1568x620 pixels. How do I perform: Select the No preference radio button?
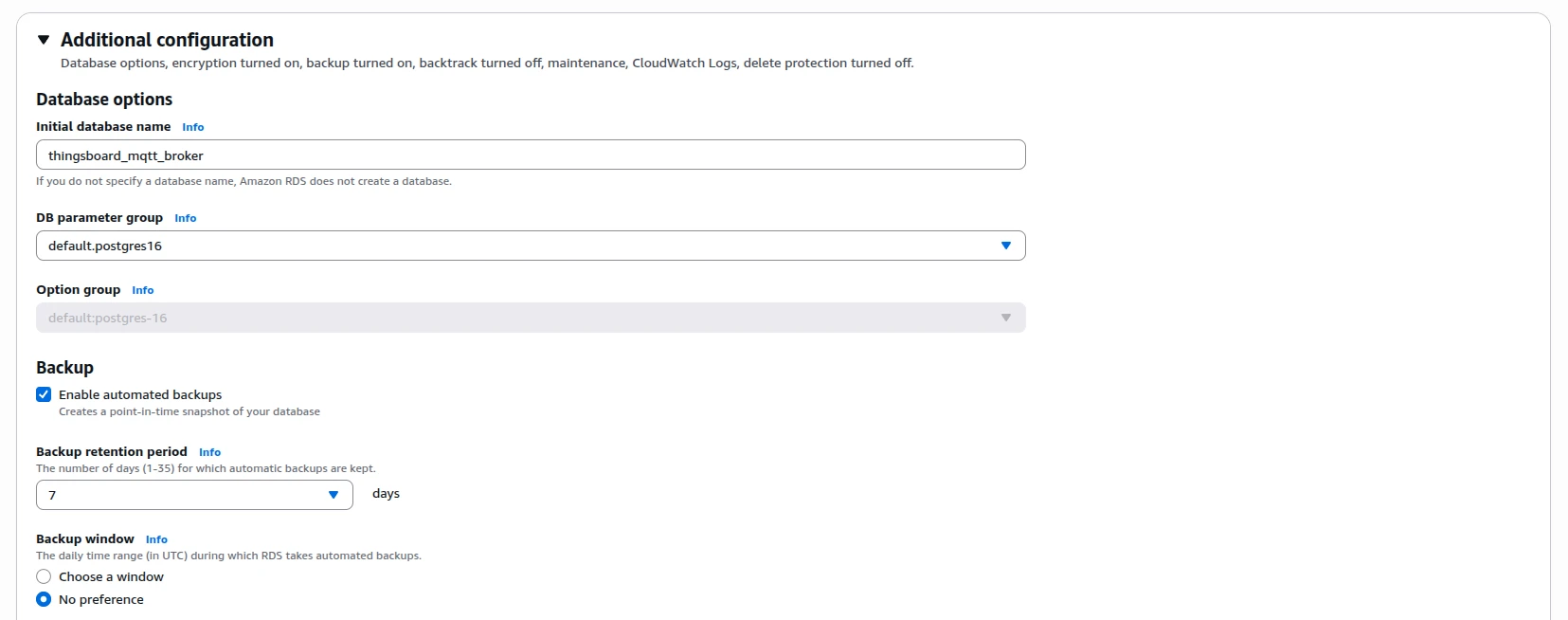pos(44,599)
